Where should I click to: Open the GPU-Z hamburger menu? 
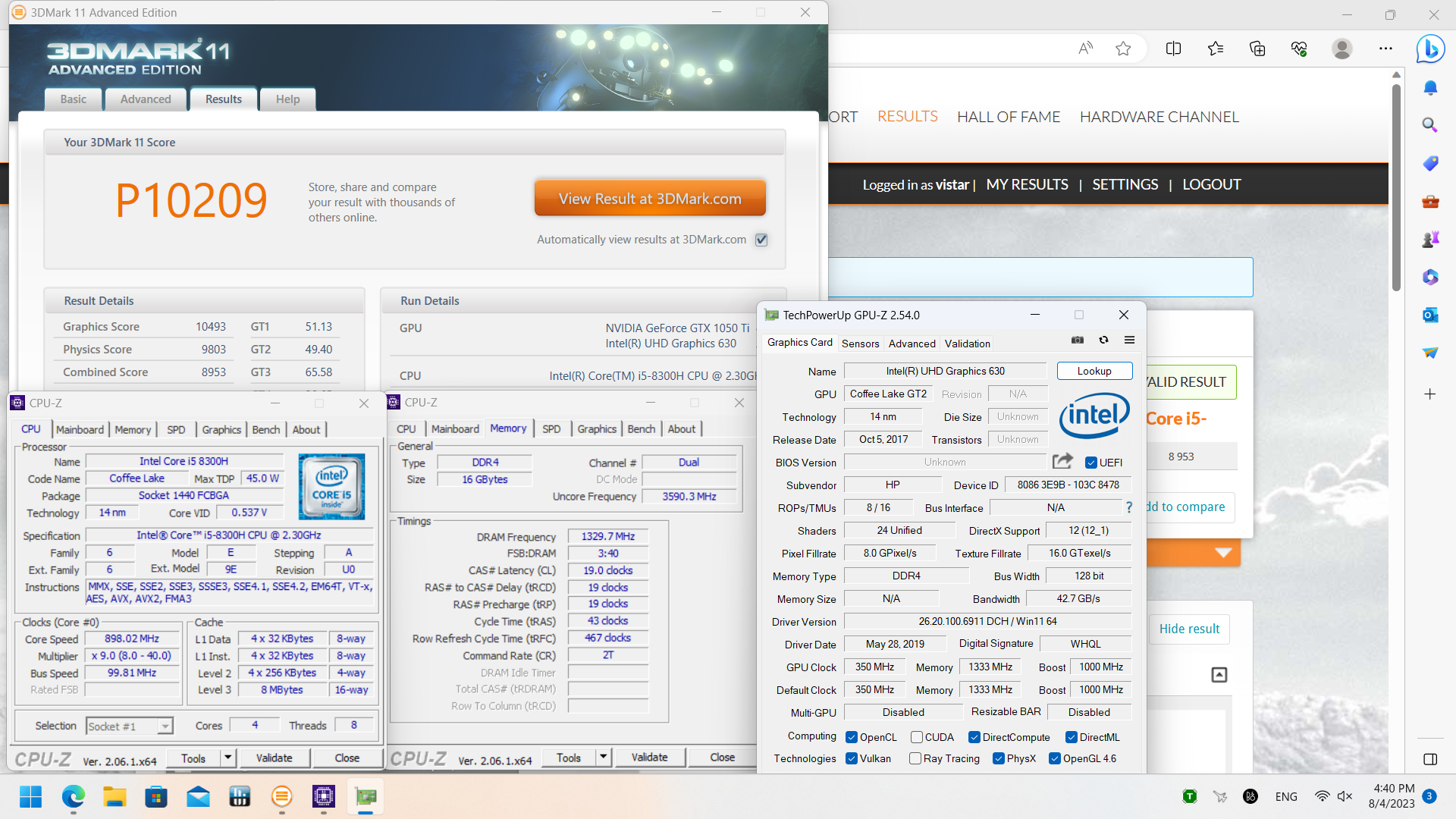1129,340
